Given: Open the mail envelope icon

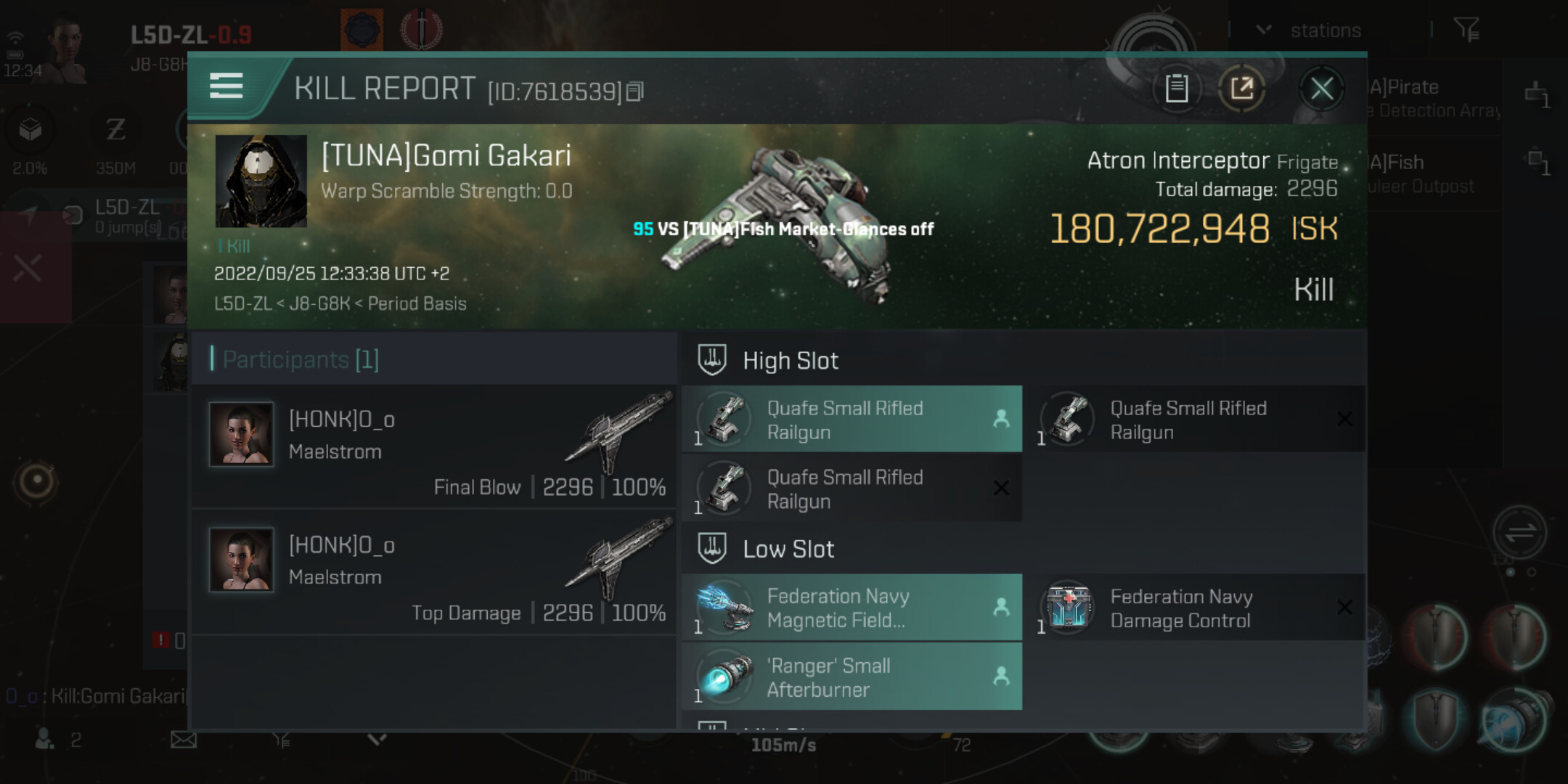Looking at the screenshot, I should 184,740.
